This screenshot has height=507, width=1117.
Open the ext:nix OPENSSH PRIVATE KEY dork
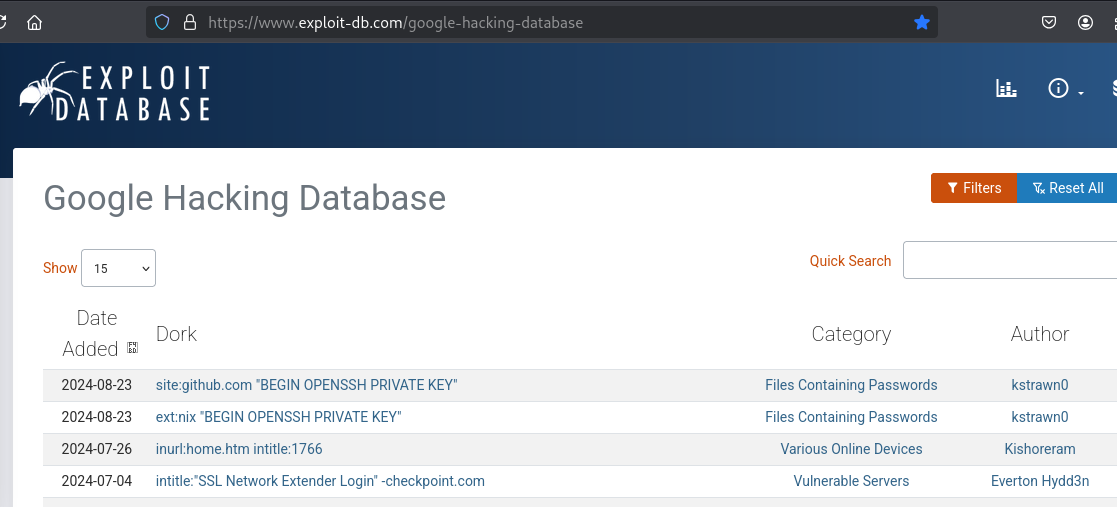(x=279, y=417)
